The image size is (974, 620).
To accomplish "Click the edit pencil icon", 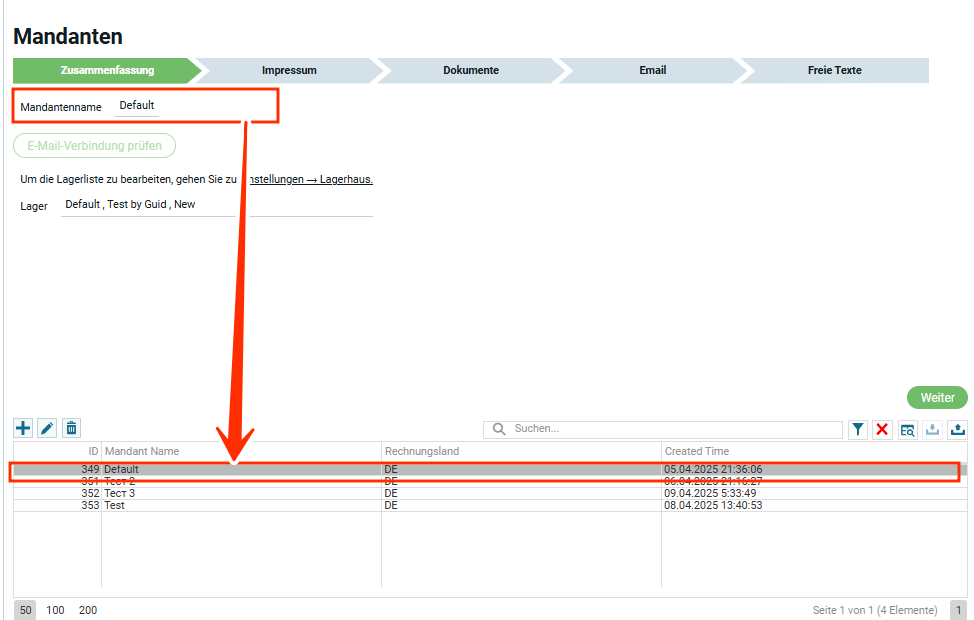I will tap(47, 429).
